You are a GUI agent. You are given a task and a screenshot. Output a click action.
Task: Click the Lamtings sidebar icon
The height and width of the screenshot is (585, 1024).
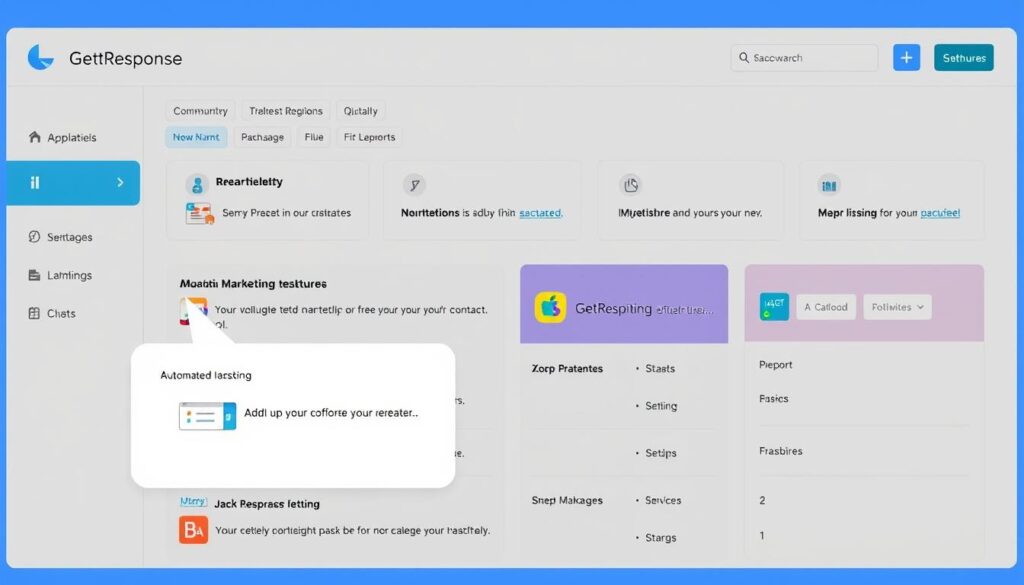(x=35, y=275)
